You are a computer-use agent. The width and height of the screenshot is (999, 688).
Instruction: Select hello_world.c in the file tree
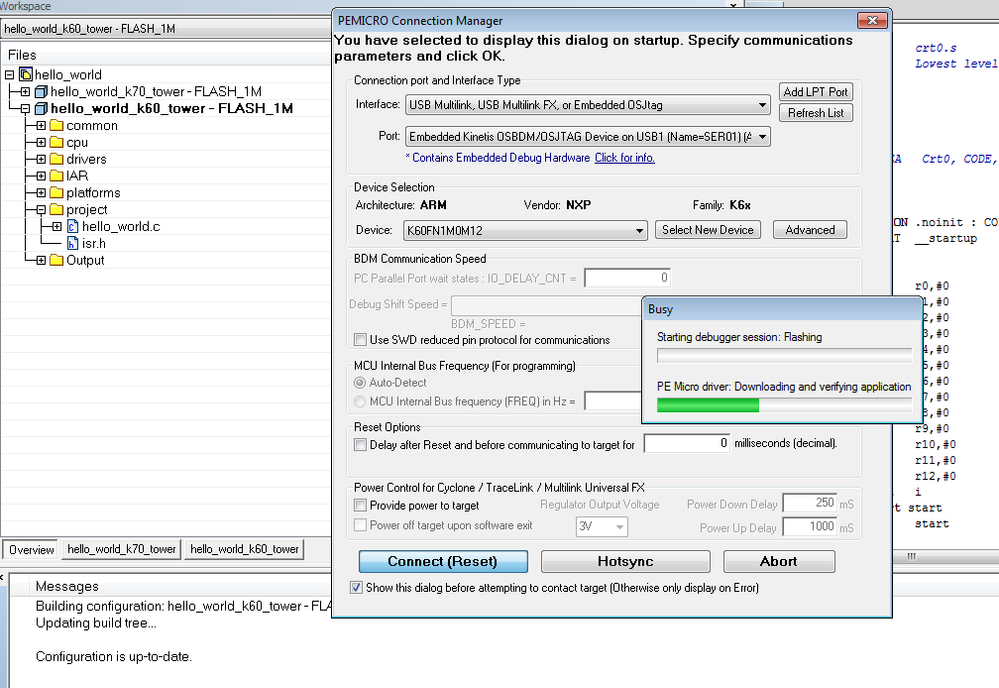click(x=121, y=227)
